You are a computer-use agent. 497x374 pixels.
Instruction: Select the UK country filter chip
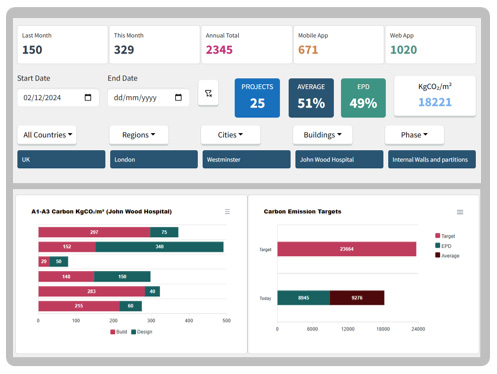tap(61, 159)
